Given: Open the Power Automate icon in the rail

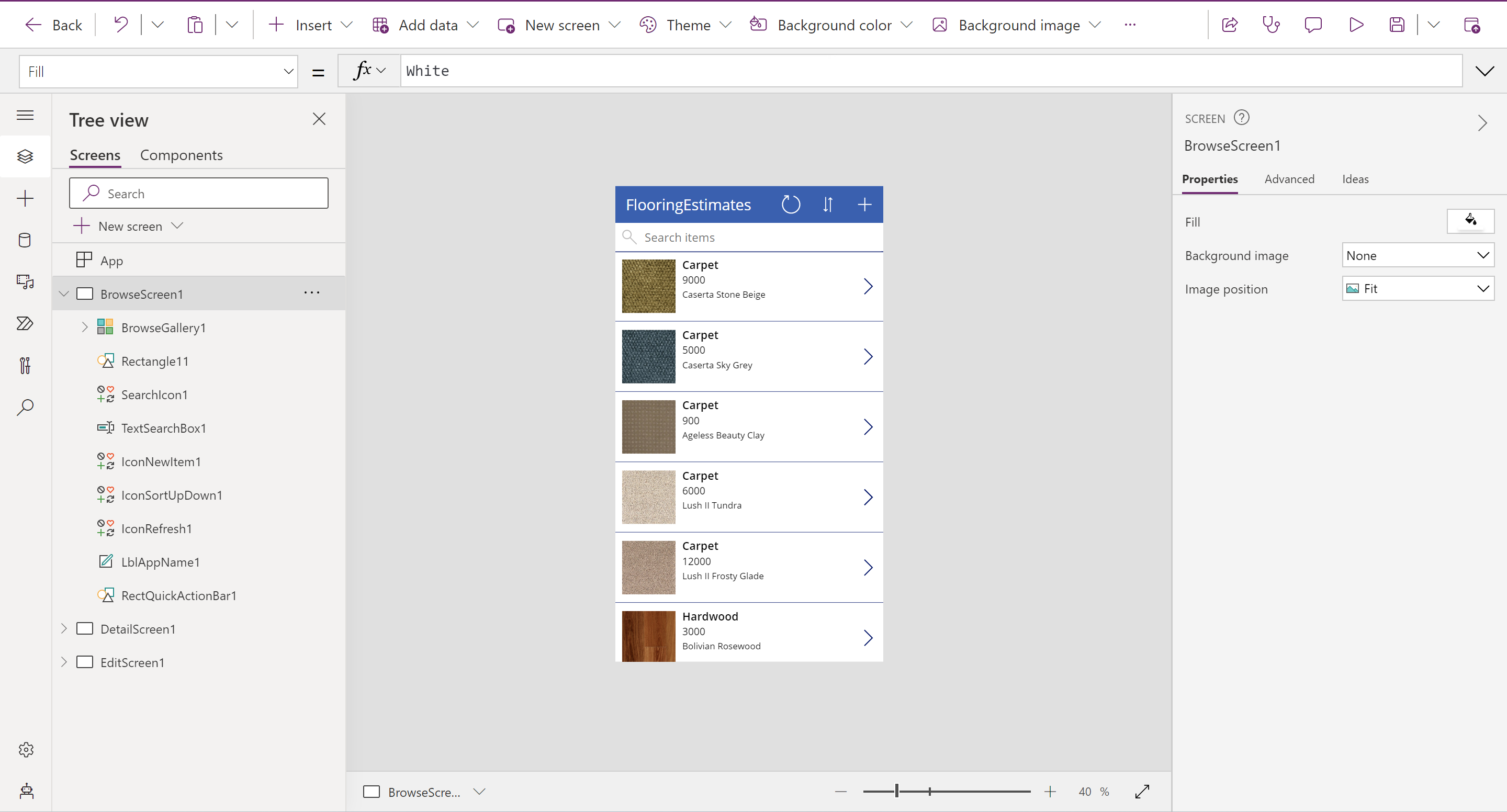Looking at the screenshot, I should click(25, 323).
